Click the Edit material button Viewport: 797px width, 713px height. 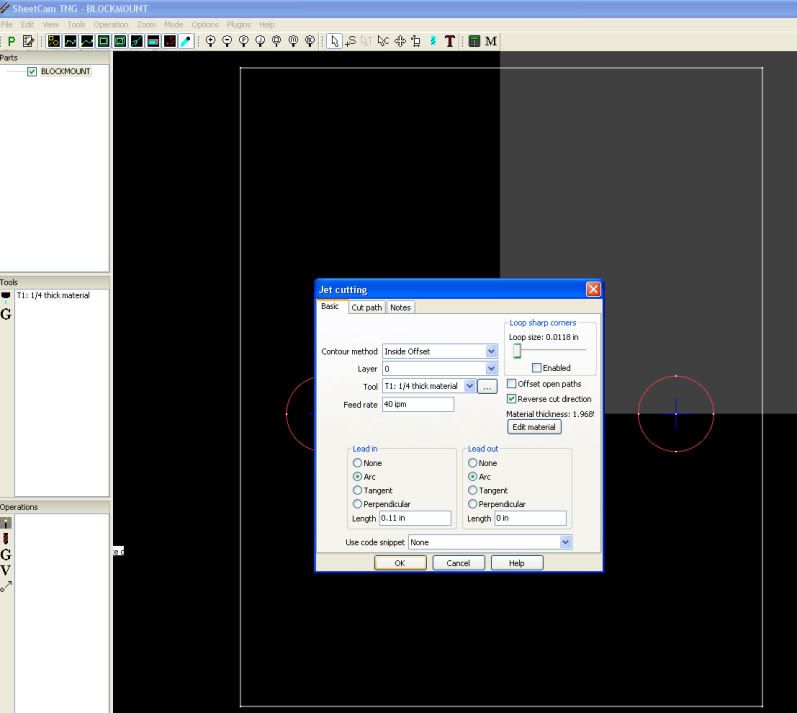point(534,427)
